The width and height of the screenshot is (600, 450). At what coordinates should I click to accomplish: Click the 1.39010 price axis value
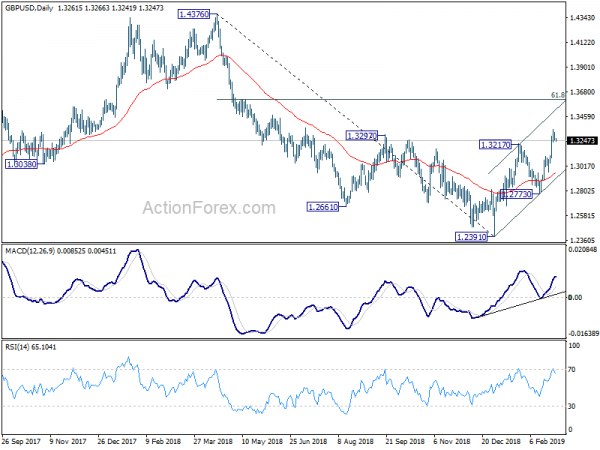(x=582, y=67)
